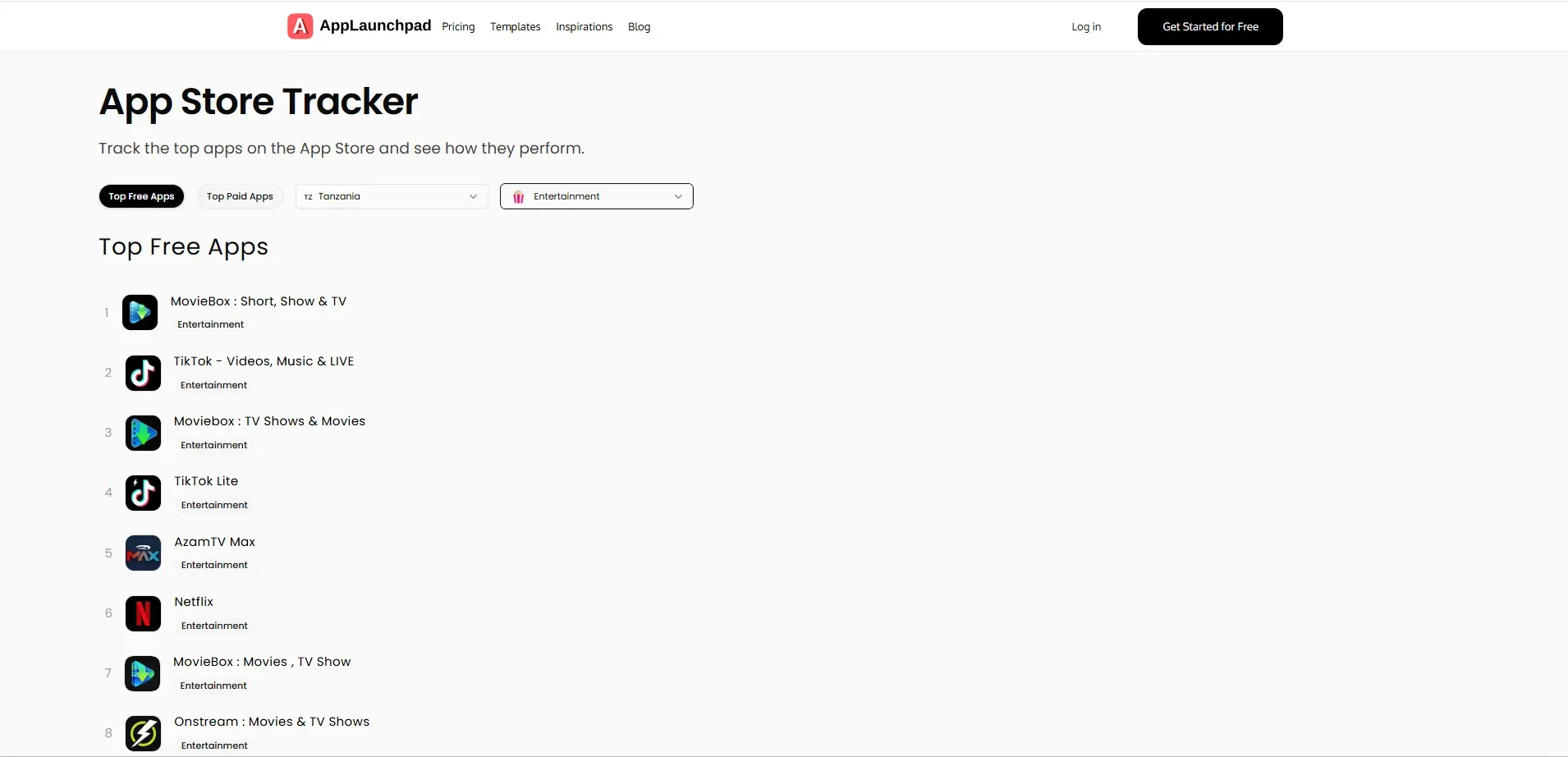Click the Get Started for Free button
The height and width of the screenshot is (757, 1568).
1209,26
